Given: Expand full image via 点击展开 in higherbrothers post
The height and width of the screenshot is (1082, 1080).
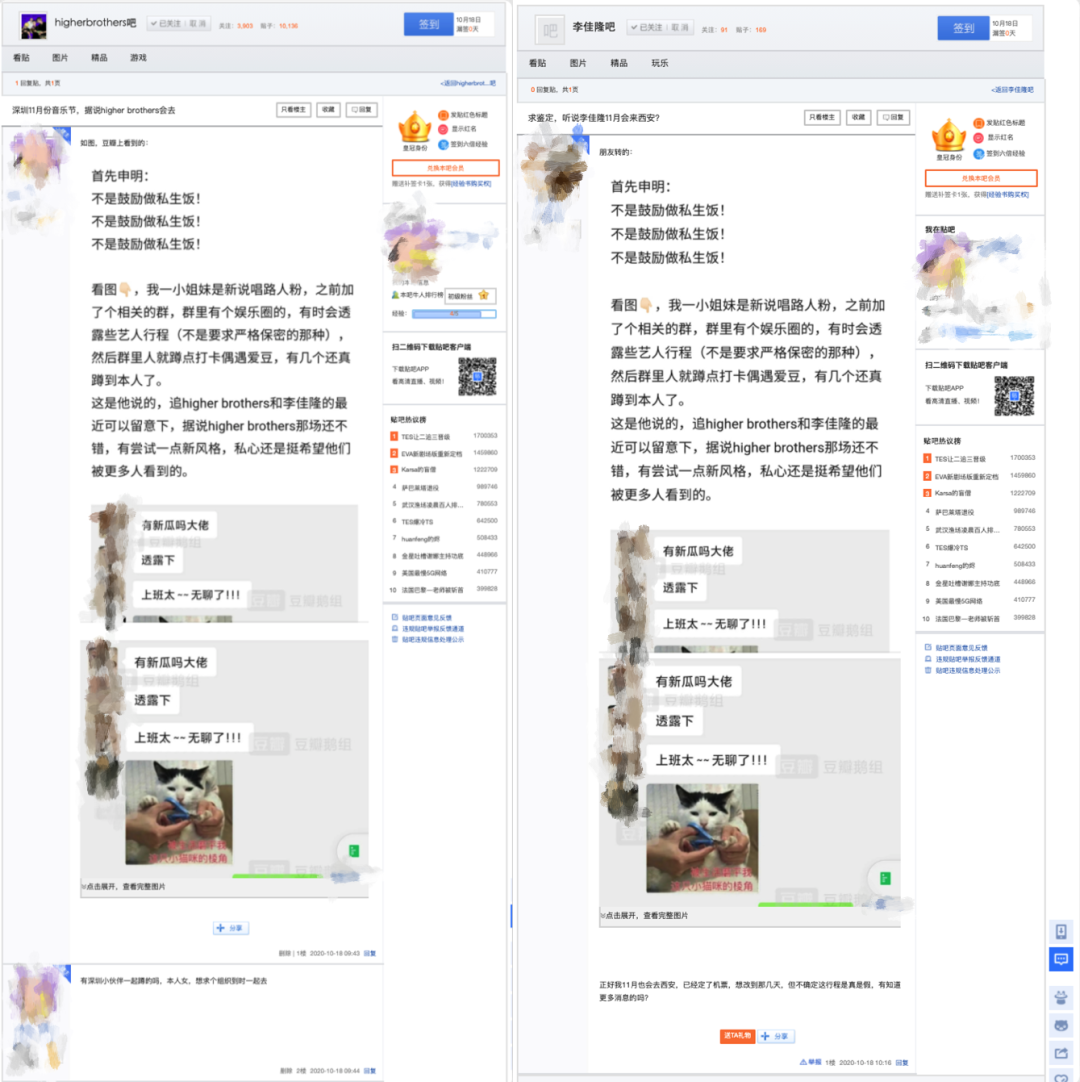Looking at the screenshot, I should [124, 886].
